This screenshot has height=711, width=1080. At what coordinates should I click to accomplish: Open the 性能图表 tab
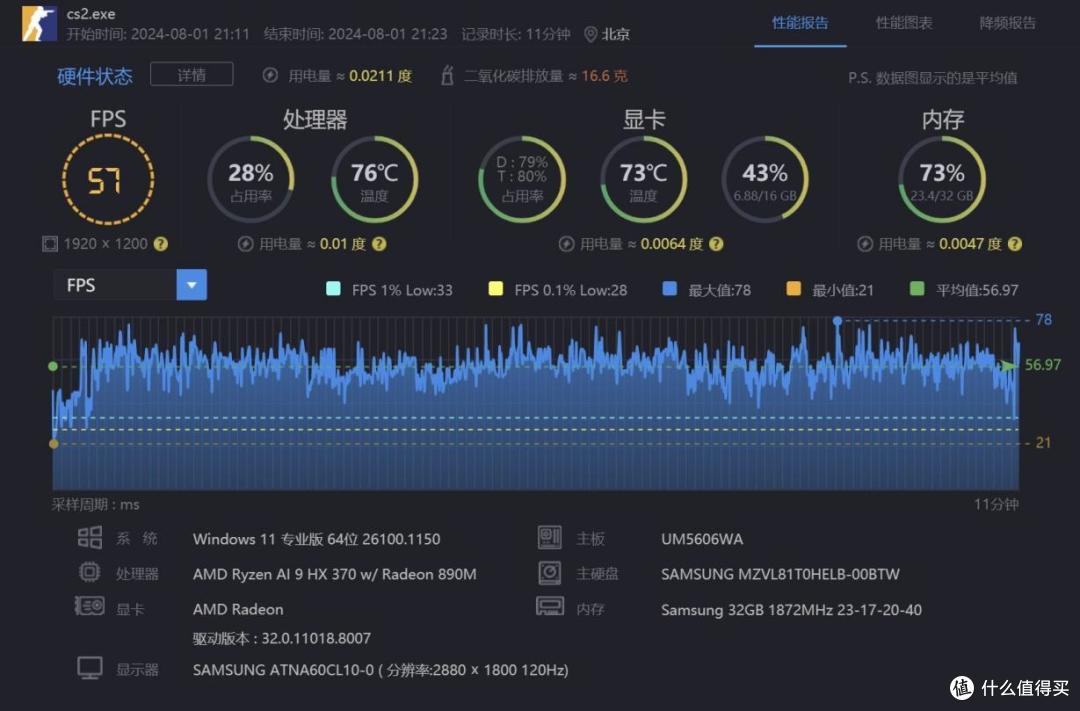pos(904,23)
